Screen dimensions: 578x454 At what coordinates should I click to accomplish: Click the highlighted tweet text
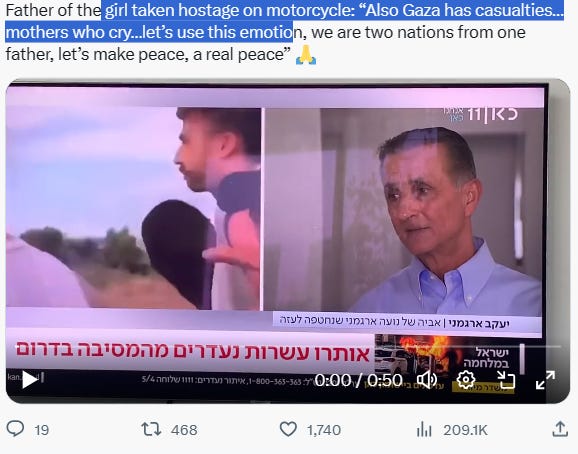point(285,21)
